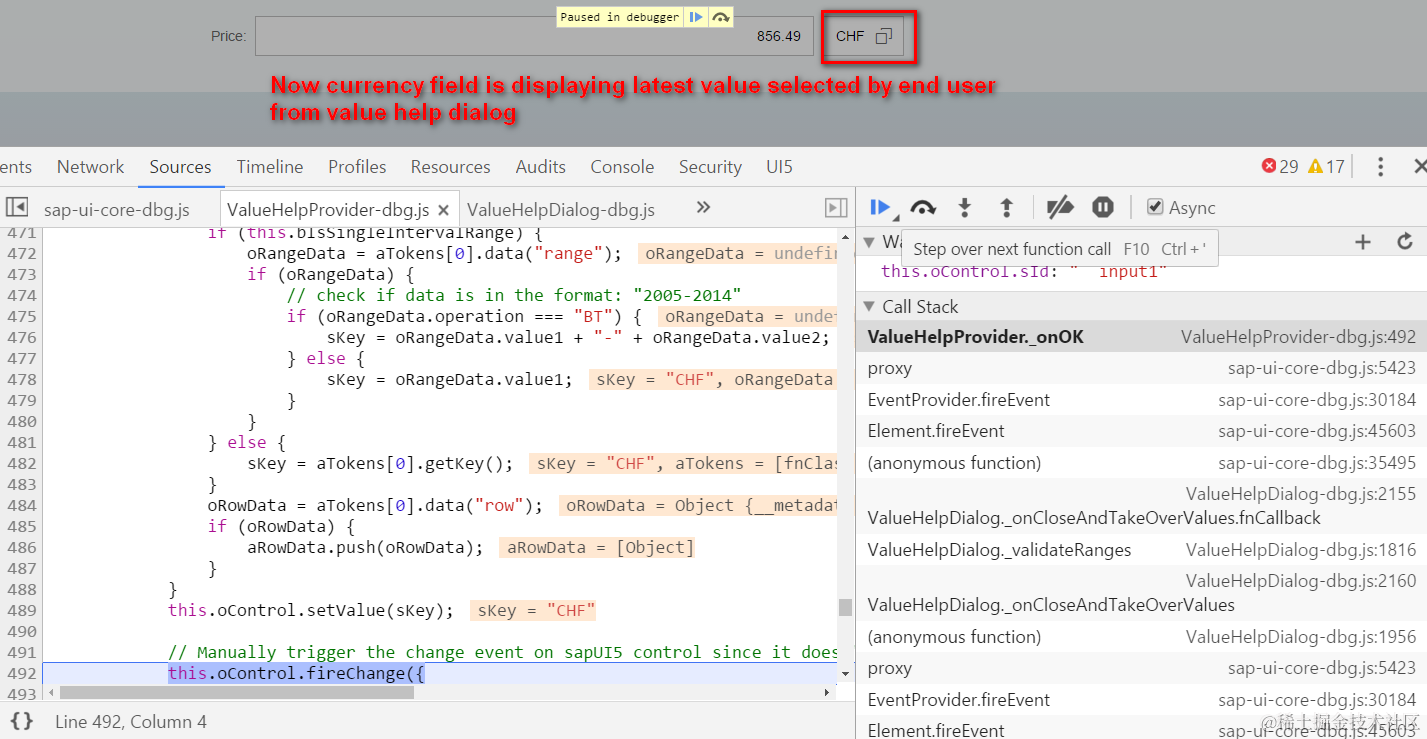Add a new watch expression
The height and width of the screenshot is (739, 1427).
[1362, 242]
